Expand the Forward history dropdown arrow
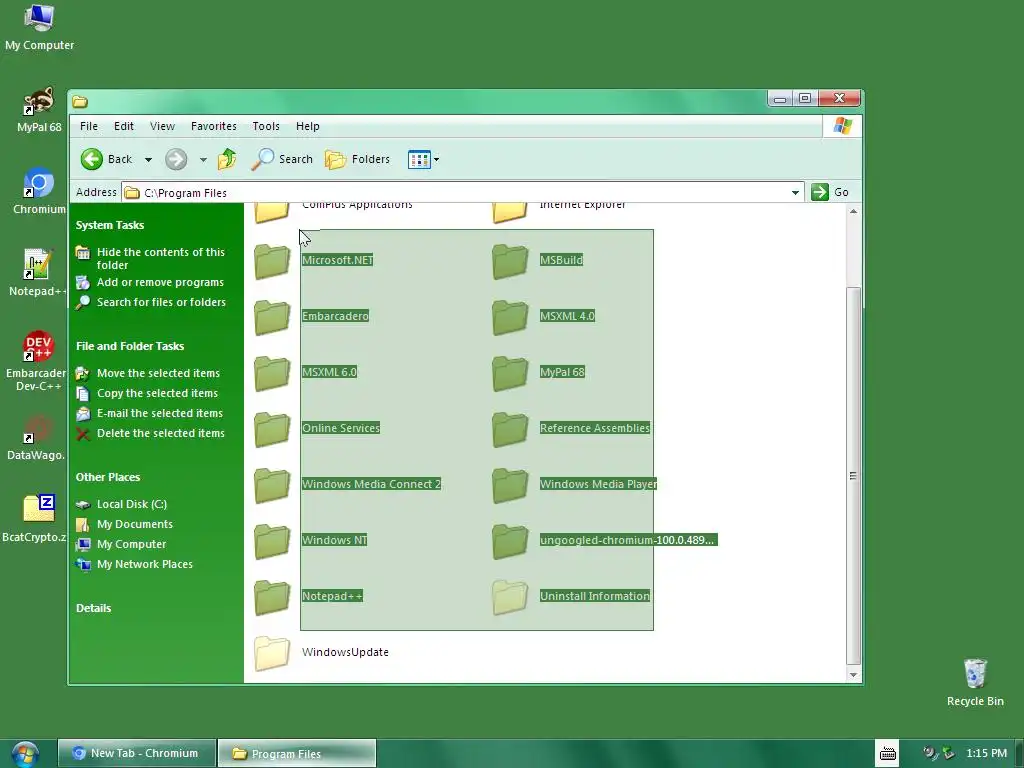This screenshot has width=1024, height=768. (x=203, y=159)
